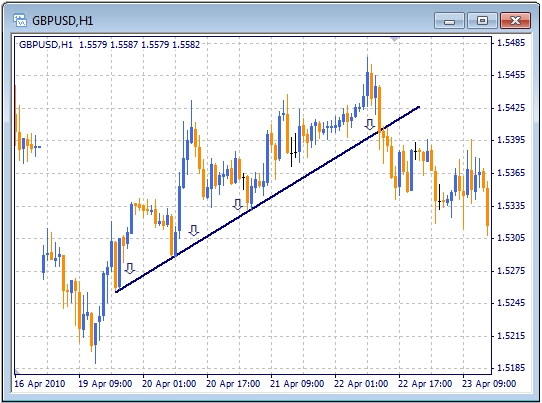Click the 21 Apr 09:00 time axis label
The image size is (542, 403).
point(297,384)
